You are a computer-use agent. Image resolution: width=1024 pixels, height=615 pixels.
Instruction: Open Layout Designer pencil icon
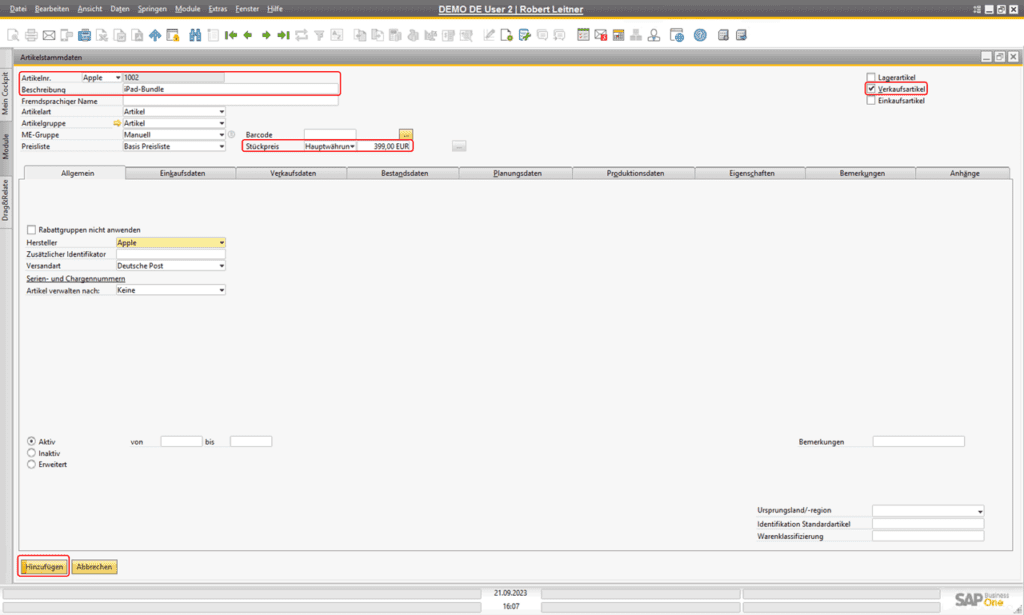[x=489, y=35]
